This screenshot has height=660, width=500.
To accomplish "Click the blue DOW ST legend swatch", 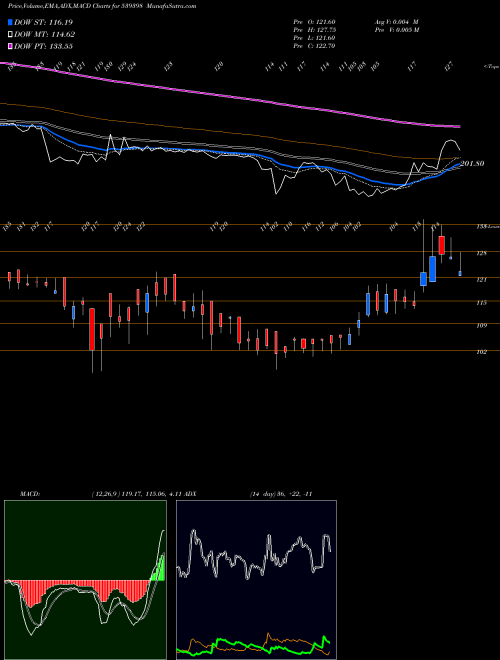I will (x=10, y=22).
